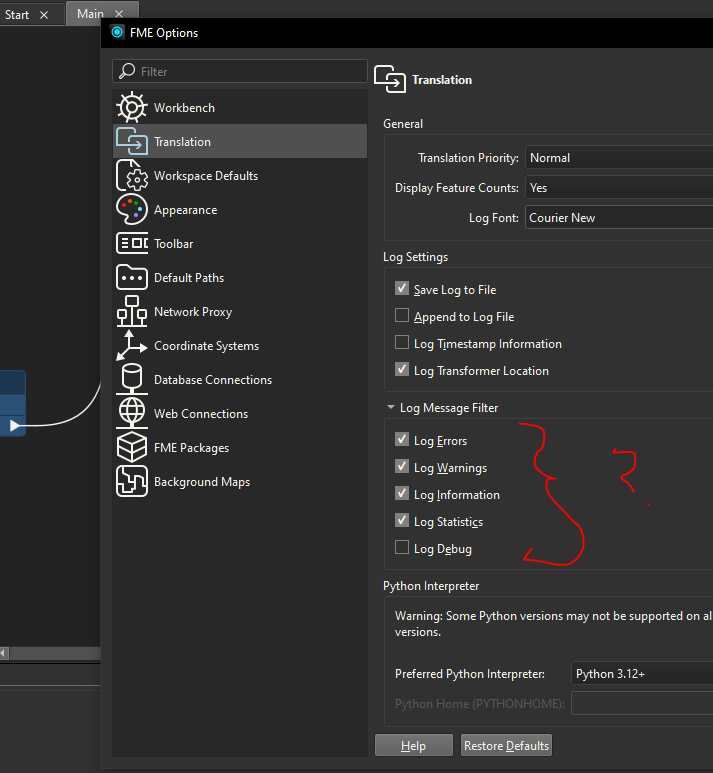Select Workbench in options list
Screen dimensions: 713x773
pos(240,107)
